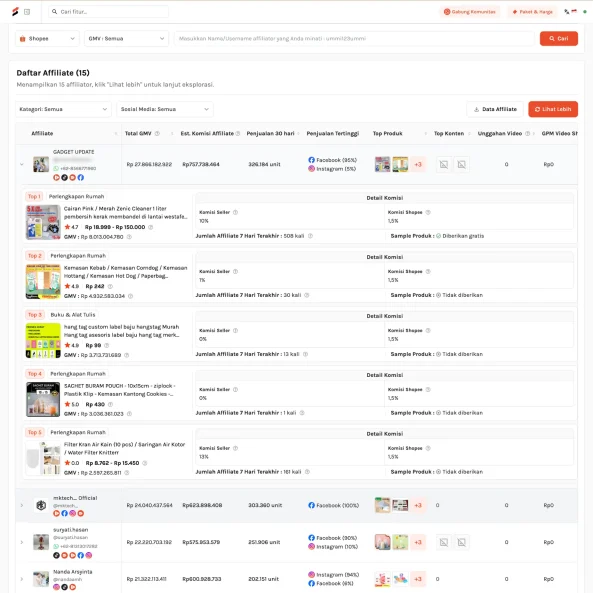Click first top product thumbnail of GADGET UPDATE
The image size is (593, 593).
pos(382,165)
